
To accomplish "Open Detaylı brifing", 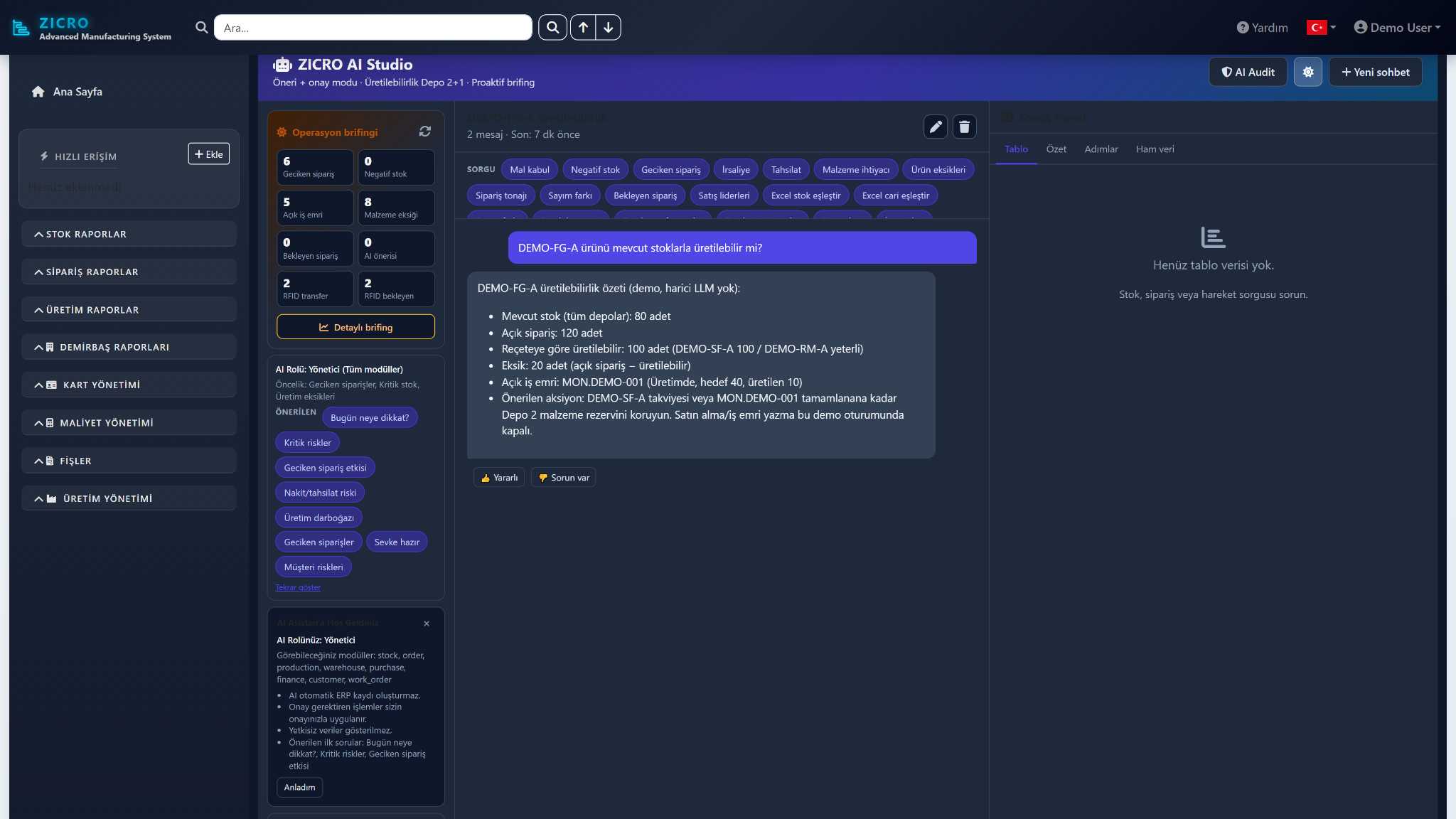I will point(355,327).
